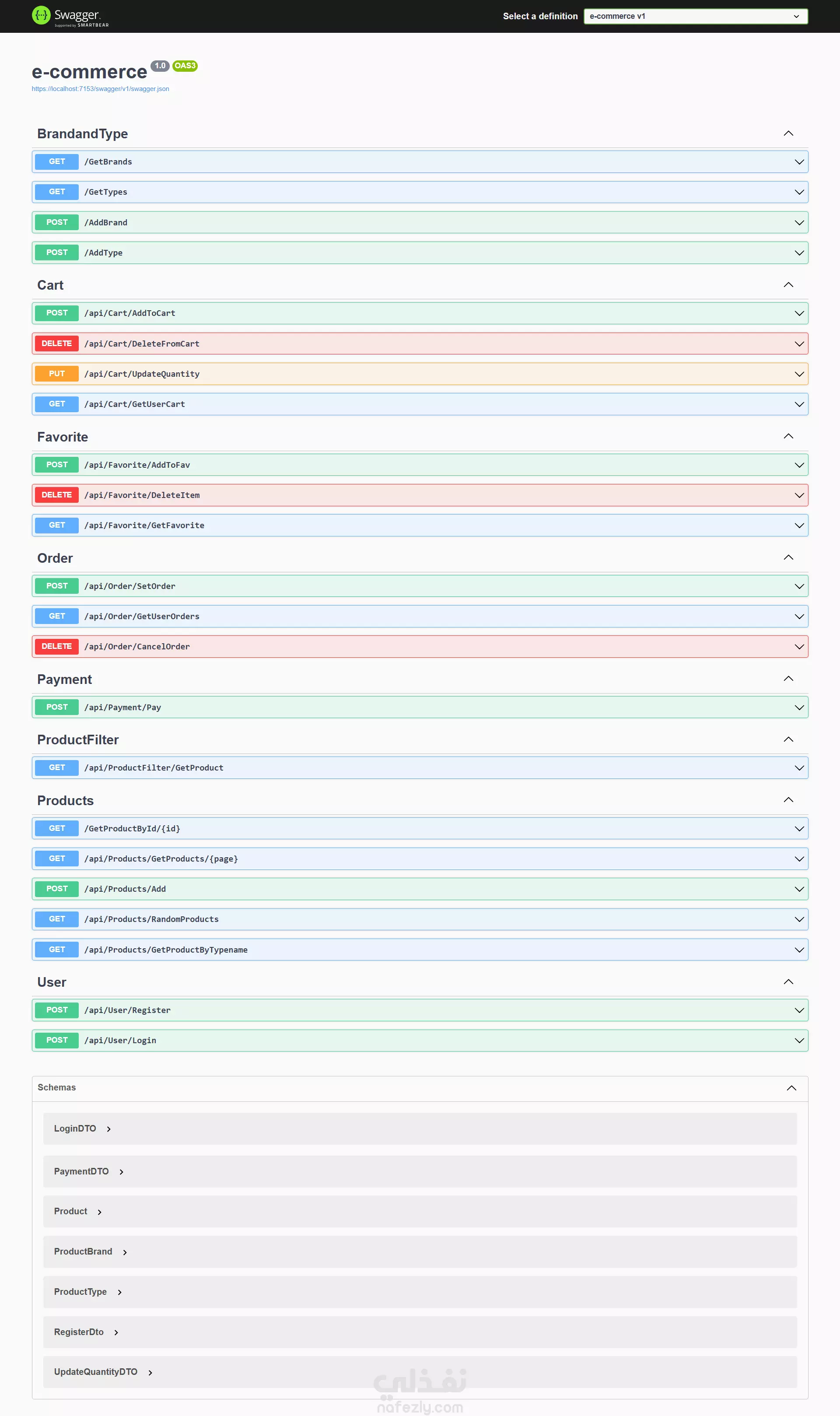Expand the DELETE /api/Order/CancelOrder chevron
The image size is (840, 1416).
[799, 646]
